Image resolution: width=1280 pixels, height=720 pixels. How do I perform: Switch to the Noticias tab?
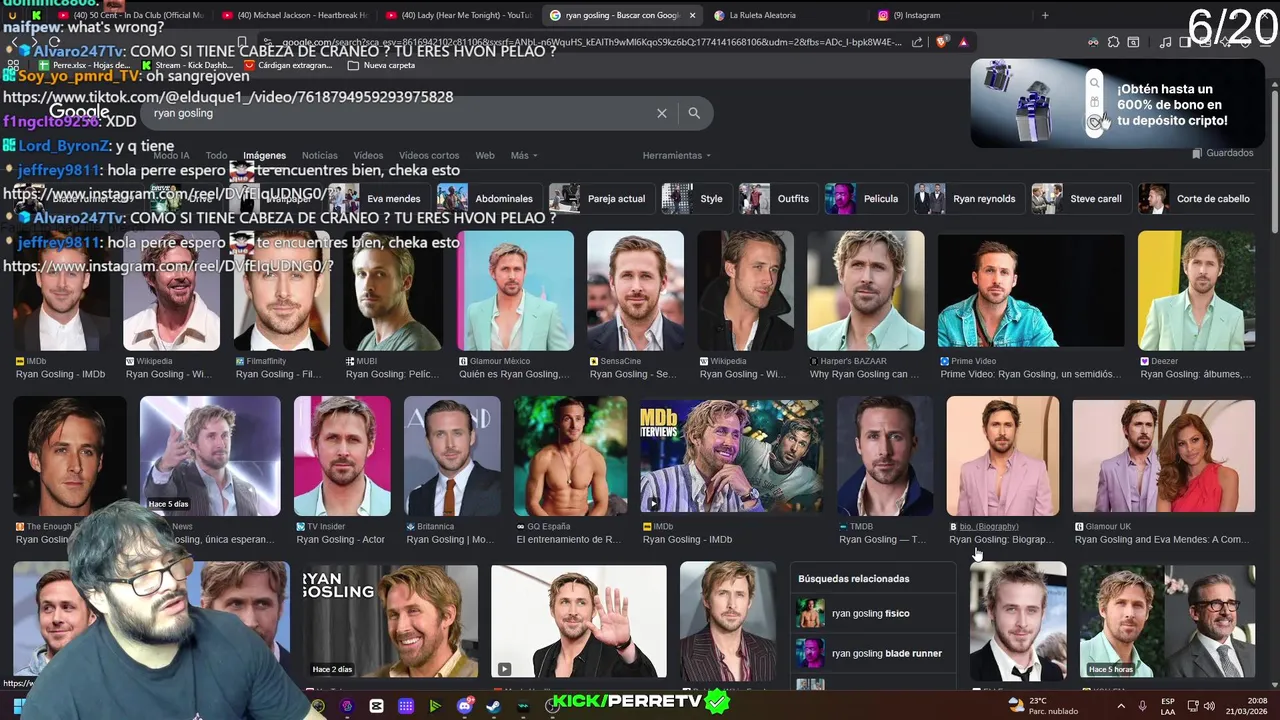click(x=320, y=155)
